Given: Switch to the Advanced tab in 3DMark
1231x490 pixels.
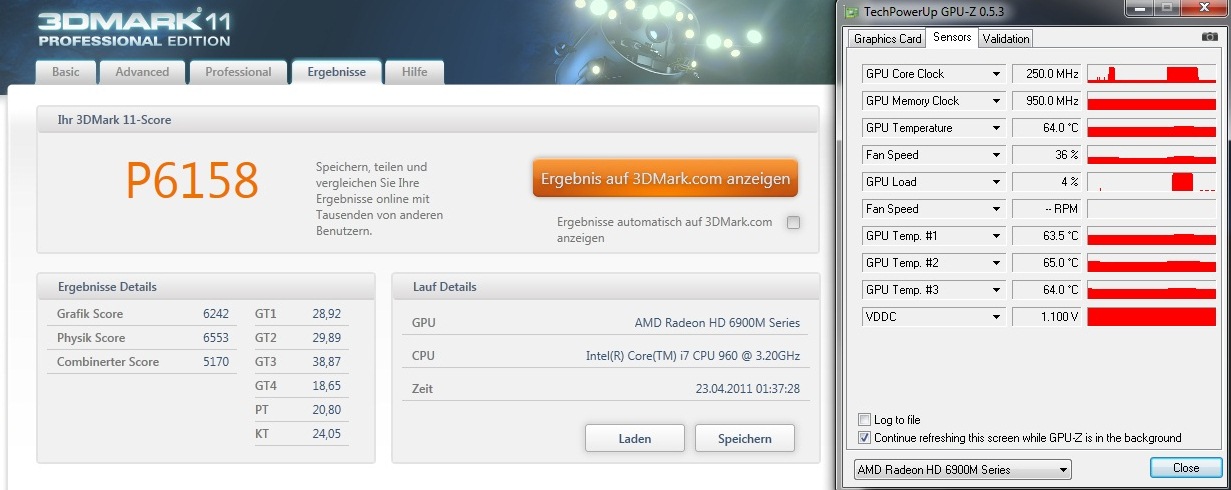Looking at the screenshot, I should tap(142, 72).
